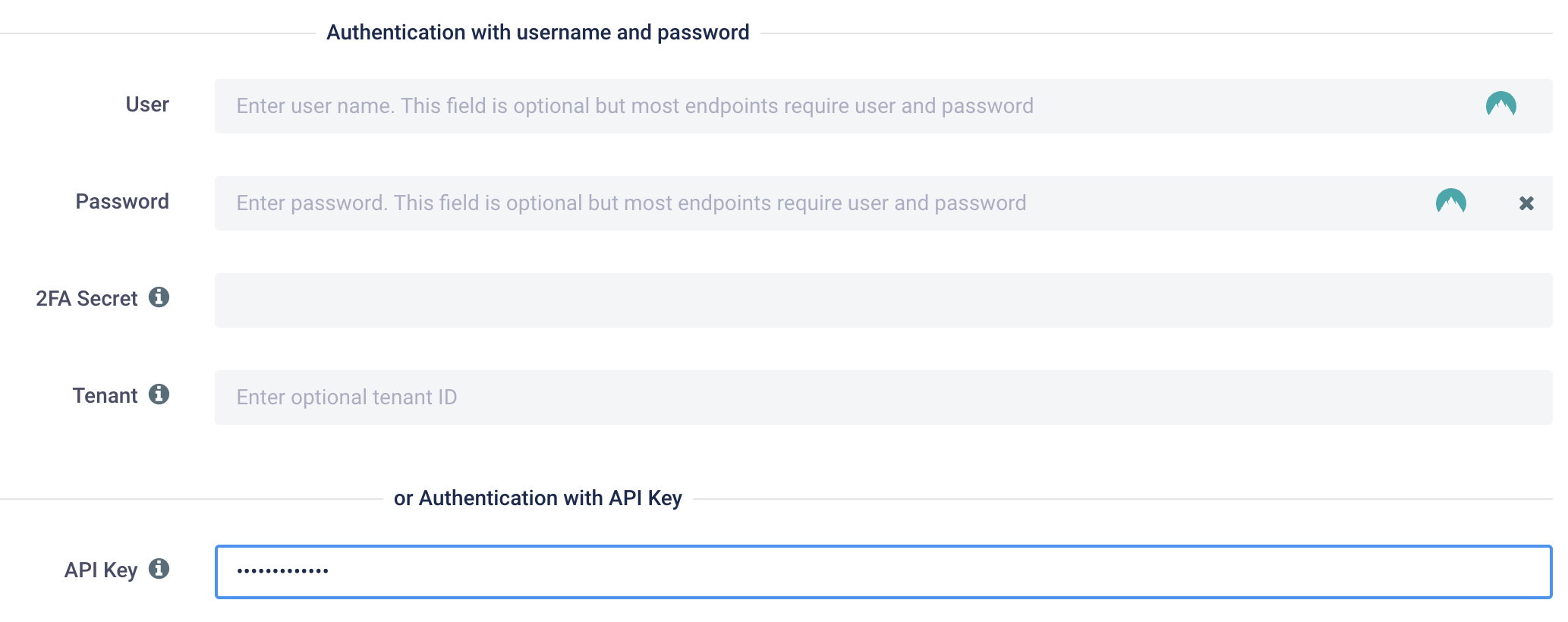The image size is (1568, 622).
Task: Click the Password field label
Action: pyautogui.click(x=122, y=202)
